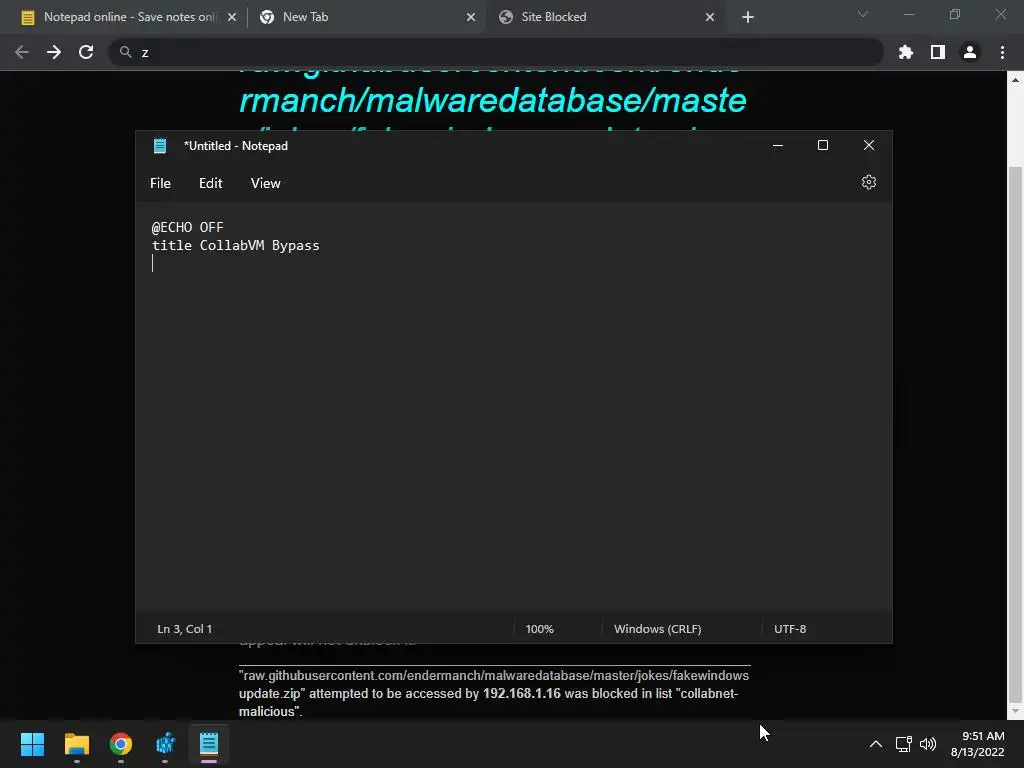The height and width of the screenshot is (768, 1024).
Task: Click the '@ECHO OFF' line in Notepad
Action: tap(187, 227)
